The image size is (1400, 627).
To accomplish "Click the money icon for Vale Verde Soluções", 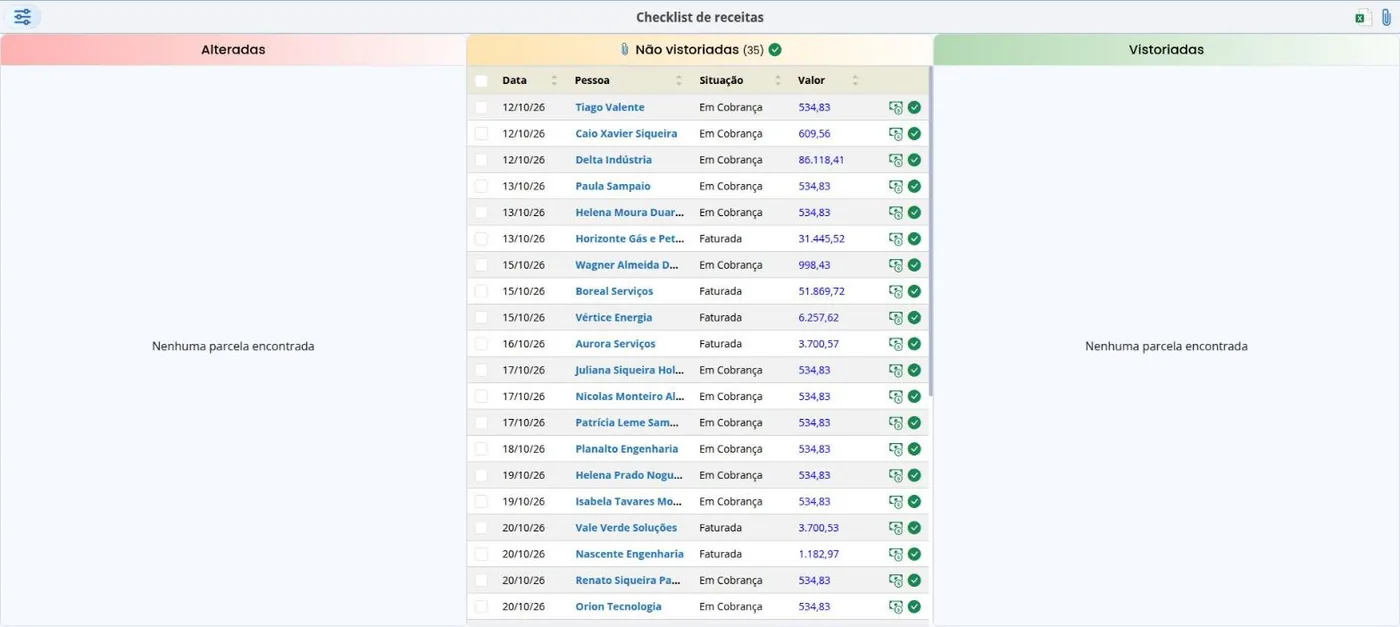I will [x=896, y=528].
